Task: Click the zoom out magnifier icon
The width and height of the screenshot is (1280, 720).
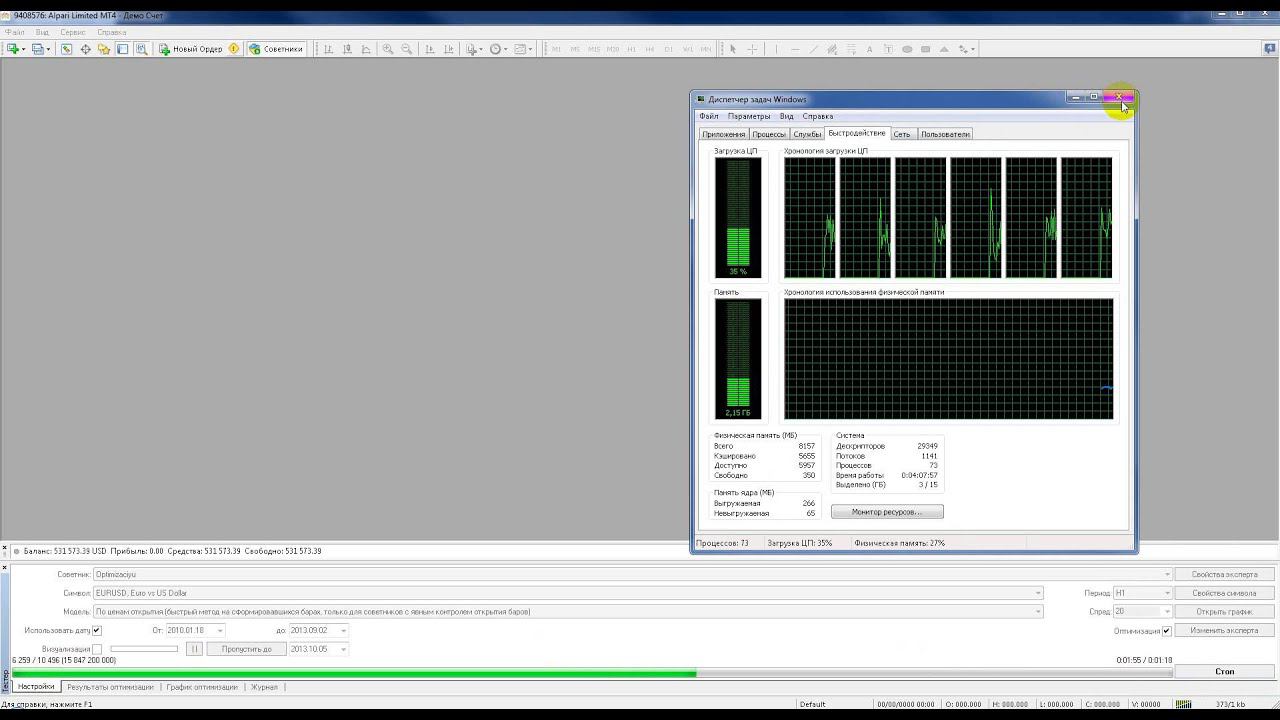Action: coord(407,49)
